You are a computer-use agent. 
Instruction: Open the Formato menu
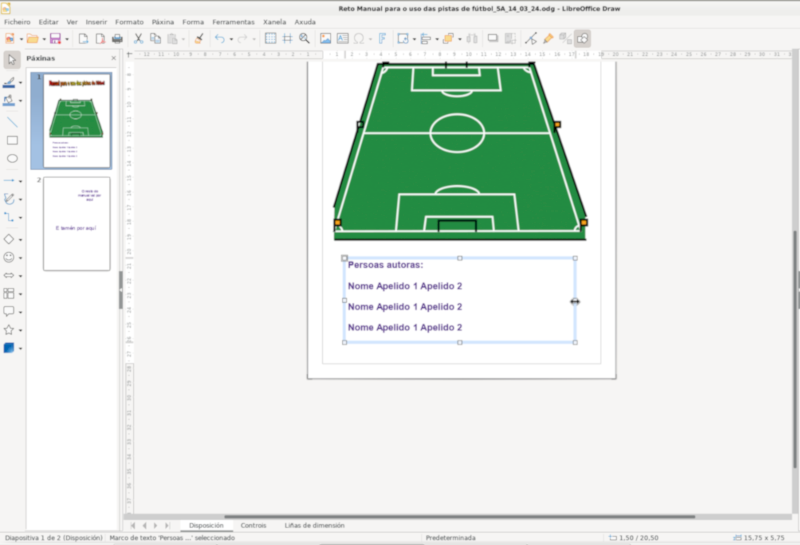(129, 21)
